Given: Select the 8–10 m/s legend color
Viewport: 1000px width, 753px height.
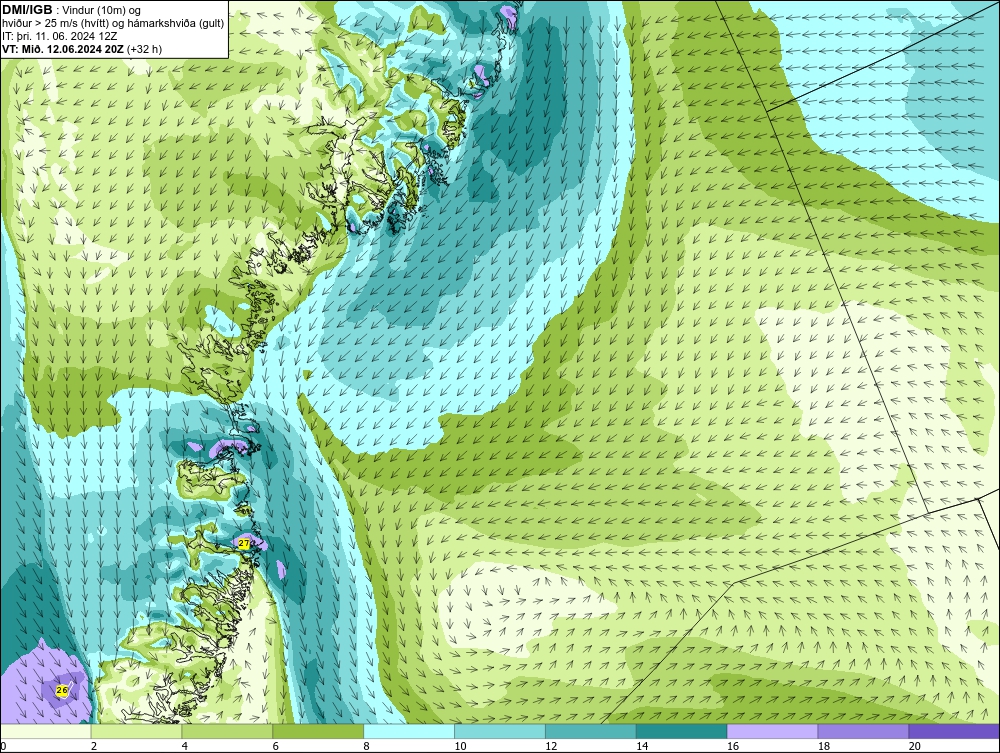Looking at the screenshot, I should click(409, 731).
